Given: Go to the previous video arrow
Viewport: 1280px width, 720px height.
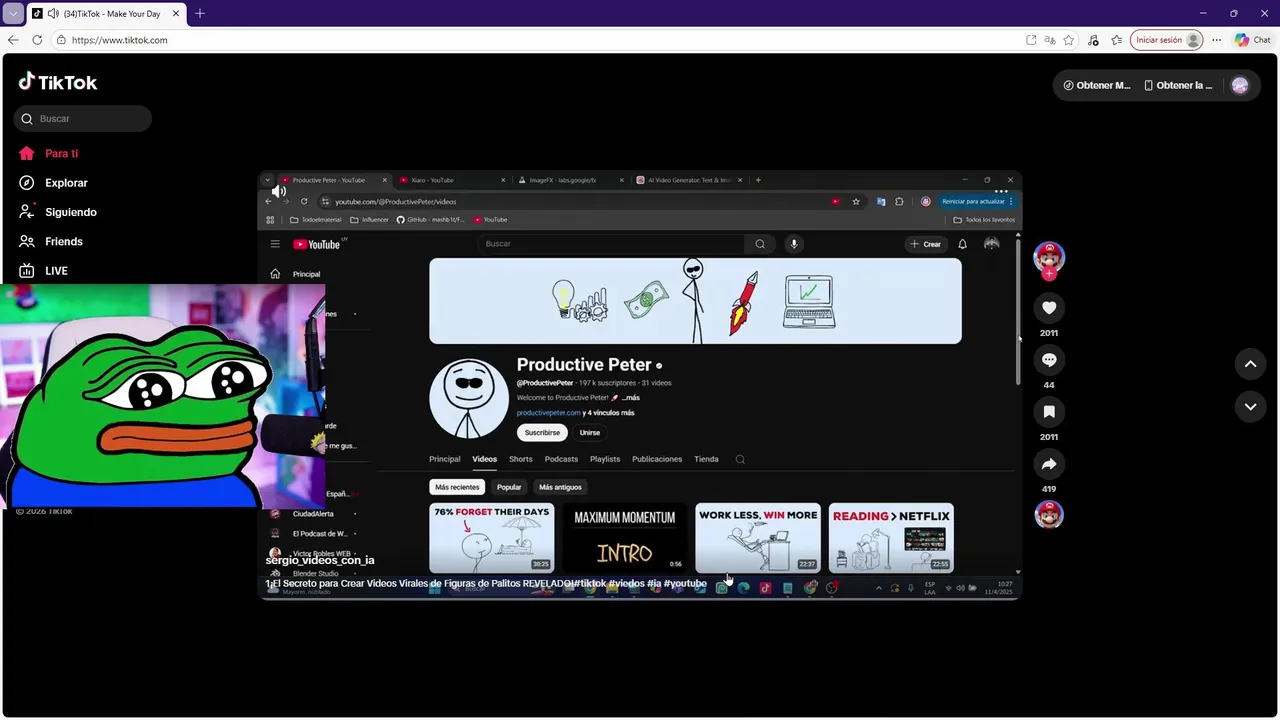Looking at the screenshot, I should [x=1250, y=364].
